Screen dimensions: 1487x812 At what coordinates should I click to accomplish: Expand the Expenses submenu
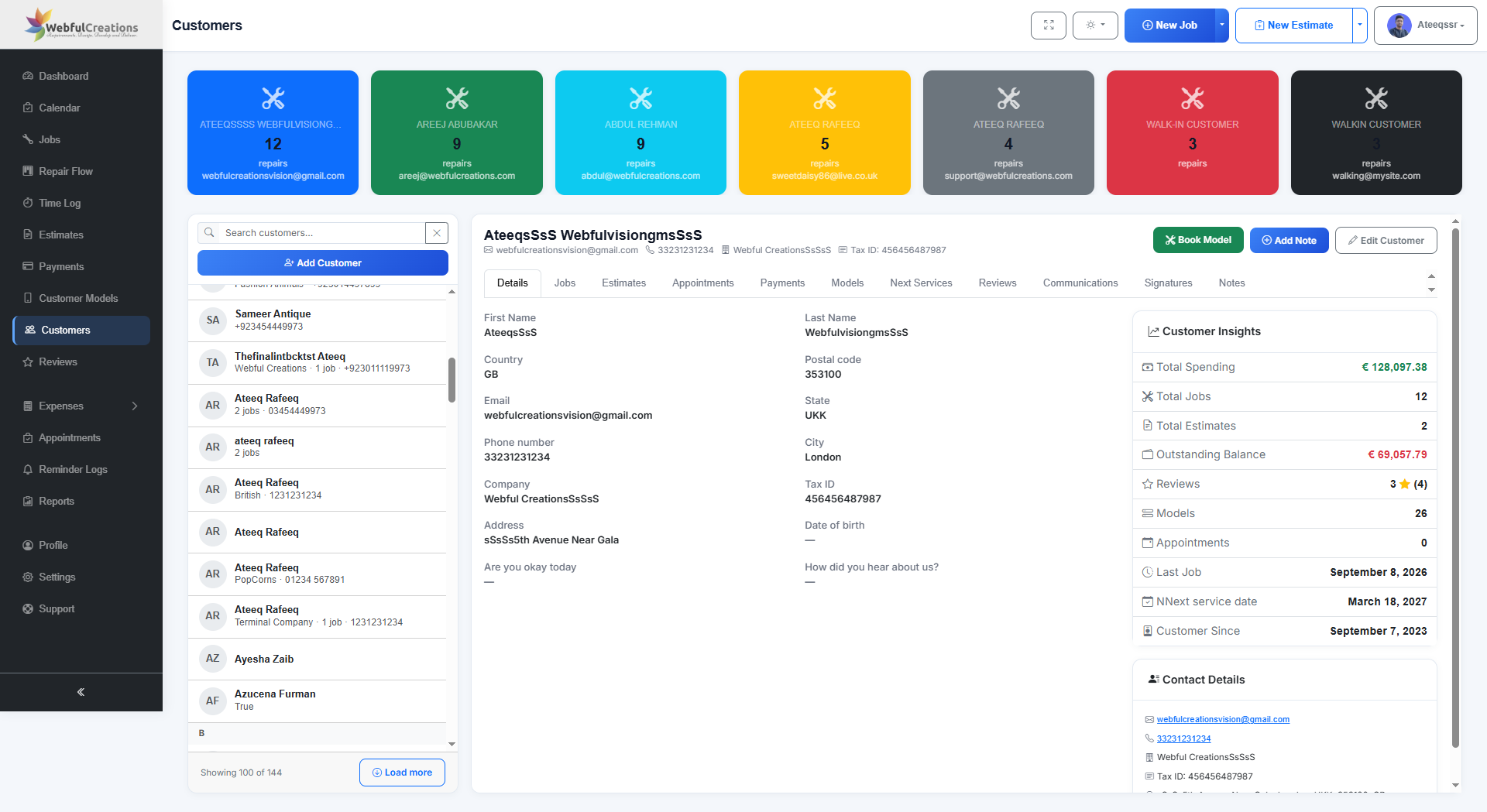(x=81, y=406)
